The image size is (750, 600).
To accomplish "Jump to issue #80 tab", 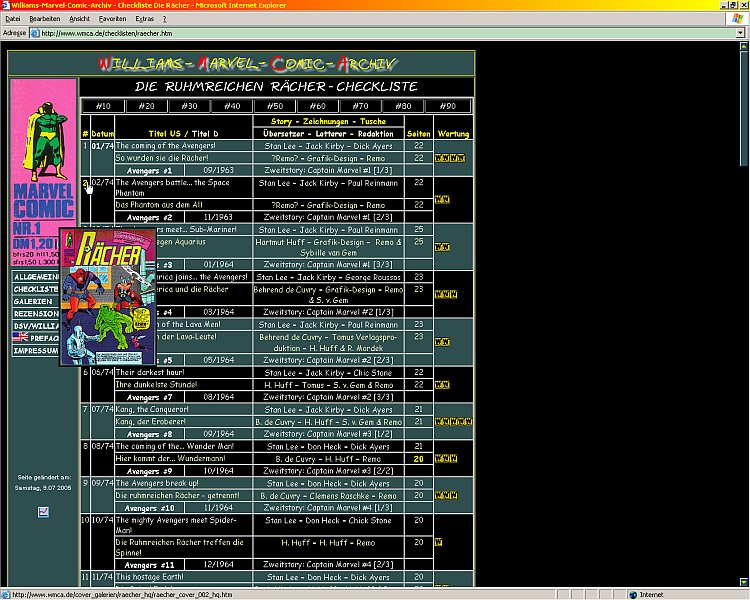I will pyautogui.click(x=403, y=106).
